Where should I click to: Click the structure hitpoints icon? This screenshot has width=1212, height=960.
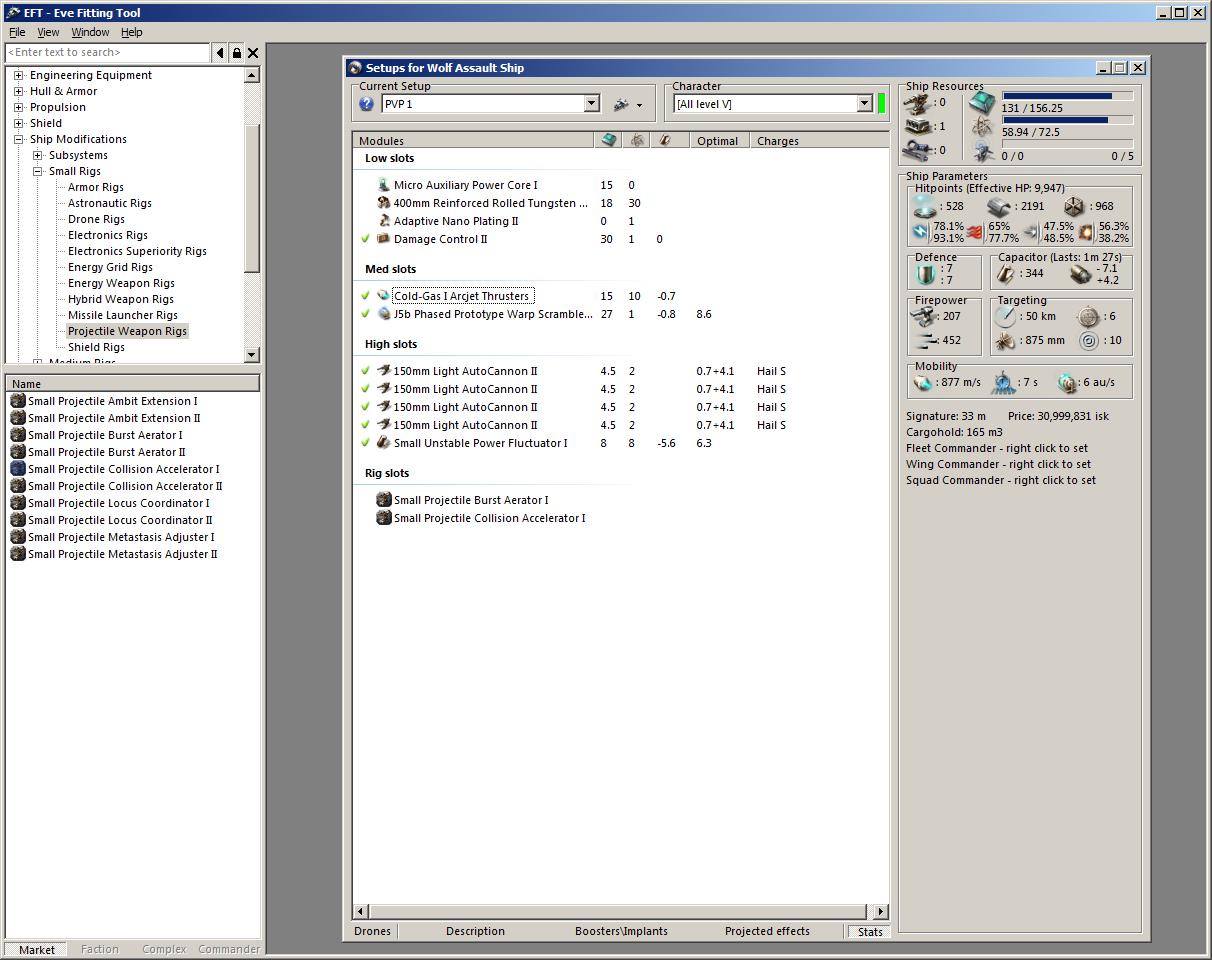coord(1074,206)
